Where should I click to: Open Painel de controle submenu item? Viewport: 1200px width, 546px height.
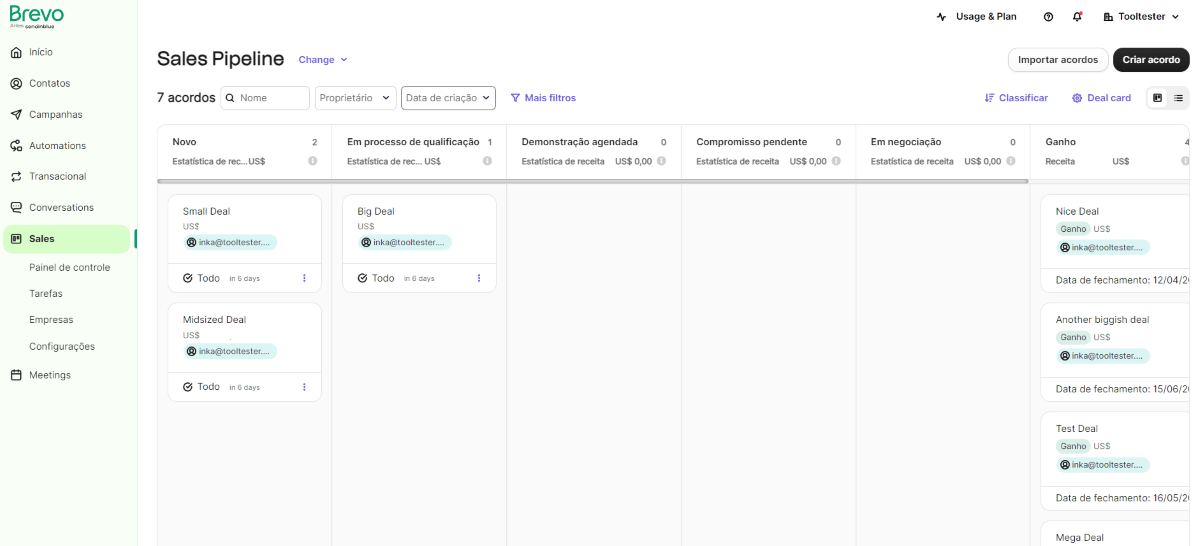tap(69, 267)
